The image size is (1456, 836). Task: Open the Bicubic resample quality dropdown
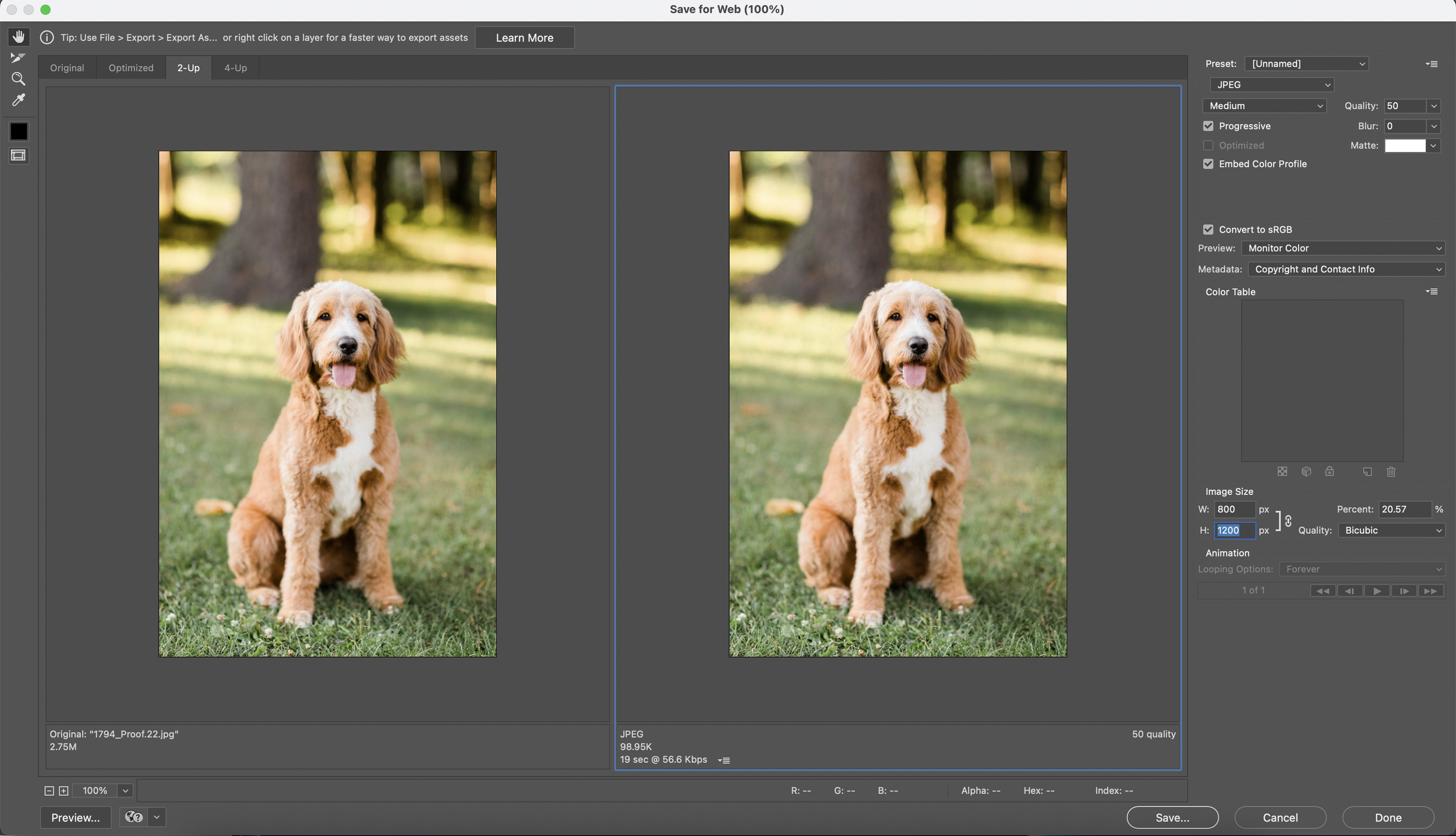pos(1391,530)
